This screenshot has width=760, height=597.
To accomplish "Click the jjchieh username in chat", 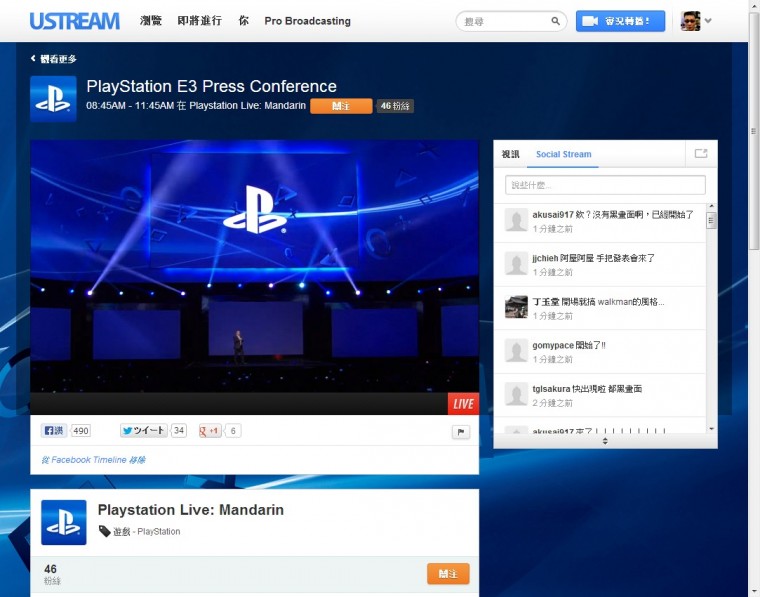I will coord(545,258).
